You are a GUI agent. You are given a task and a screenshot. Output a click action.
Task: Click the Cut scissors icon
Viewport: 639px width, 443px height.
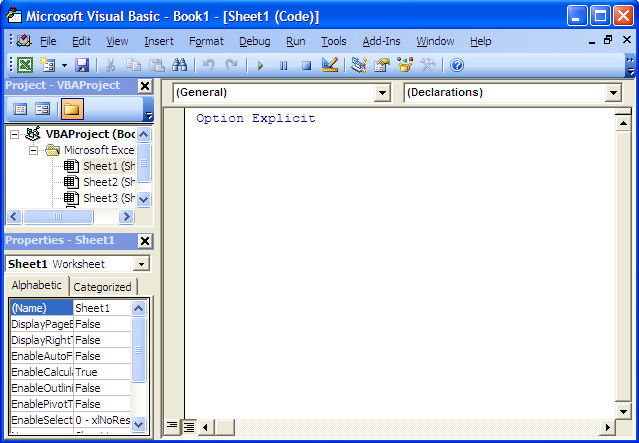click(x=110, y=65)
